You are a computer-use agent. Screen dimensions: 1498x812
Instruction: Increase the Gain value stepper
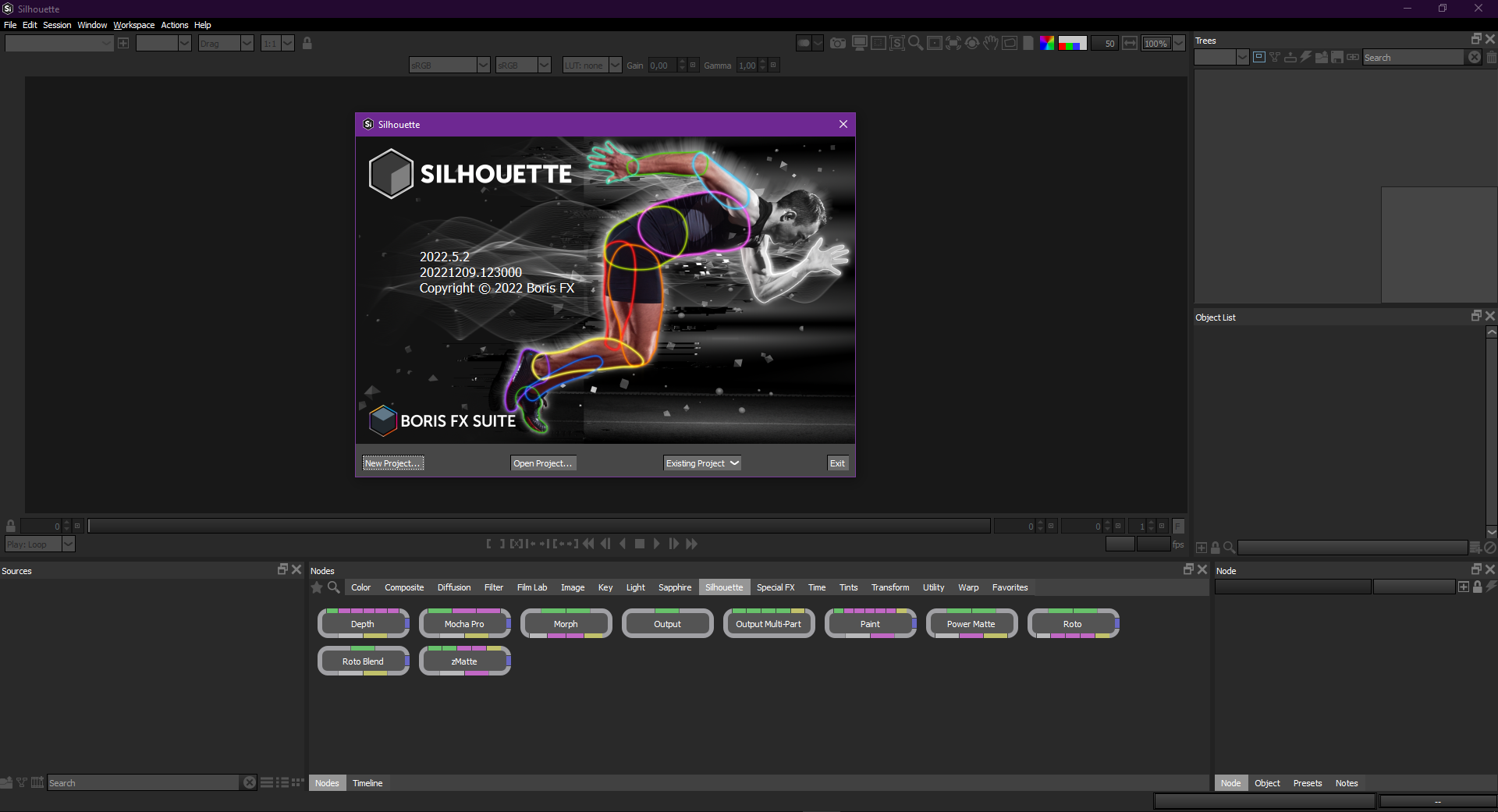(682, 62)
